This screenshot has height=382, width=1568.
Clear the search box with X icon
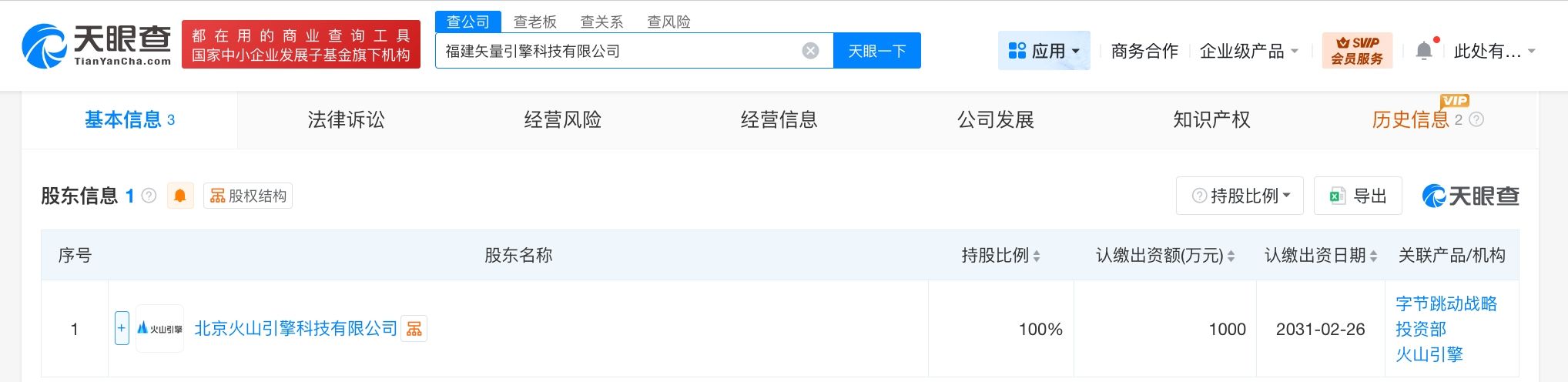[x=810, y=51]
